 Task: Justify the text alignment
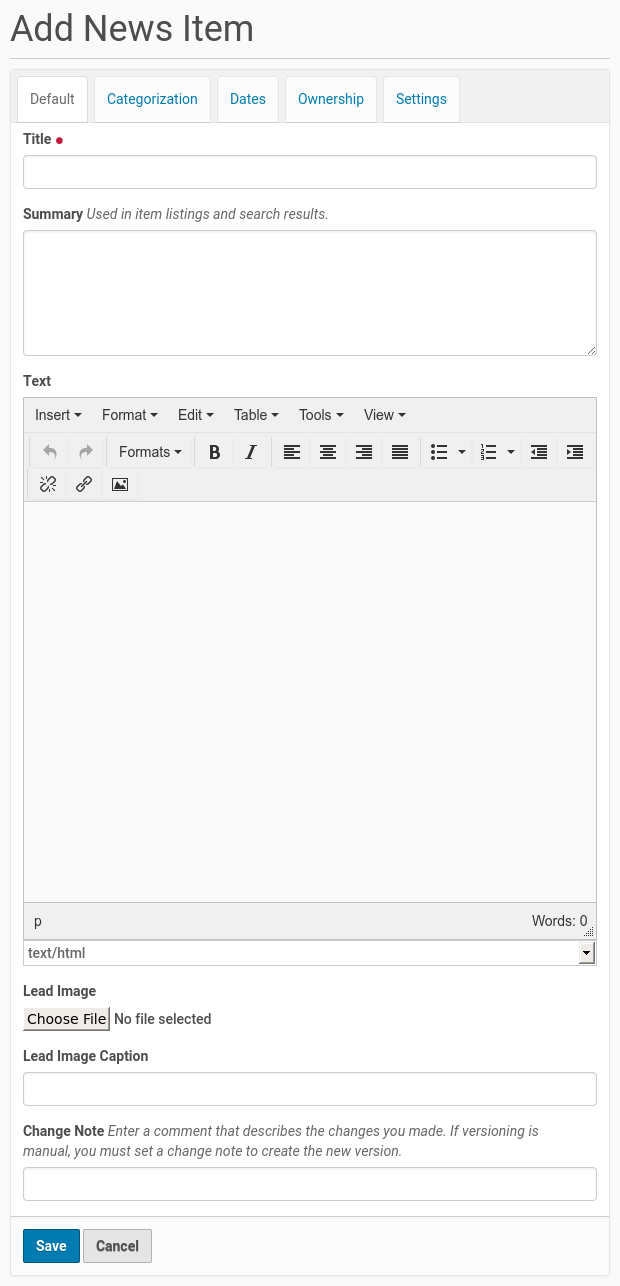pos(400,452)
